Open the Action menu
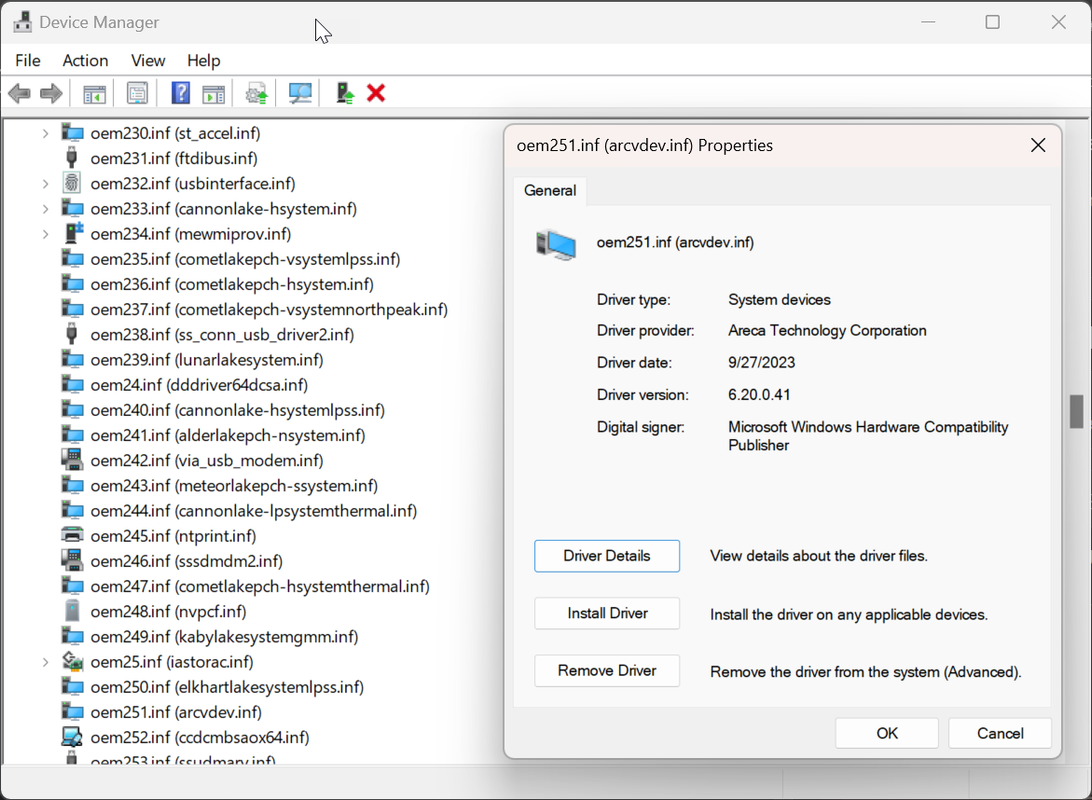Viewport: 1092px width, 800px height. coord(85,61)
